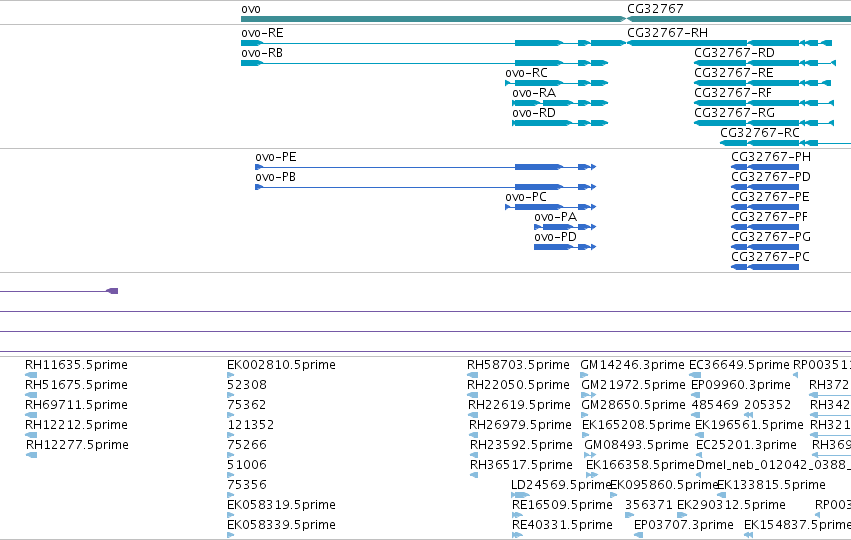Select the 52308 feature label
The height and width of the screenshot is (540, 851).
247,385
